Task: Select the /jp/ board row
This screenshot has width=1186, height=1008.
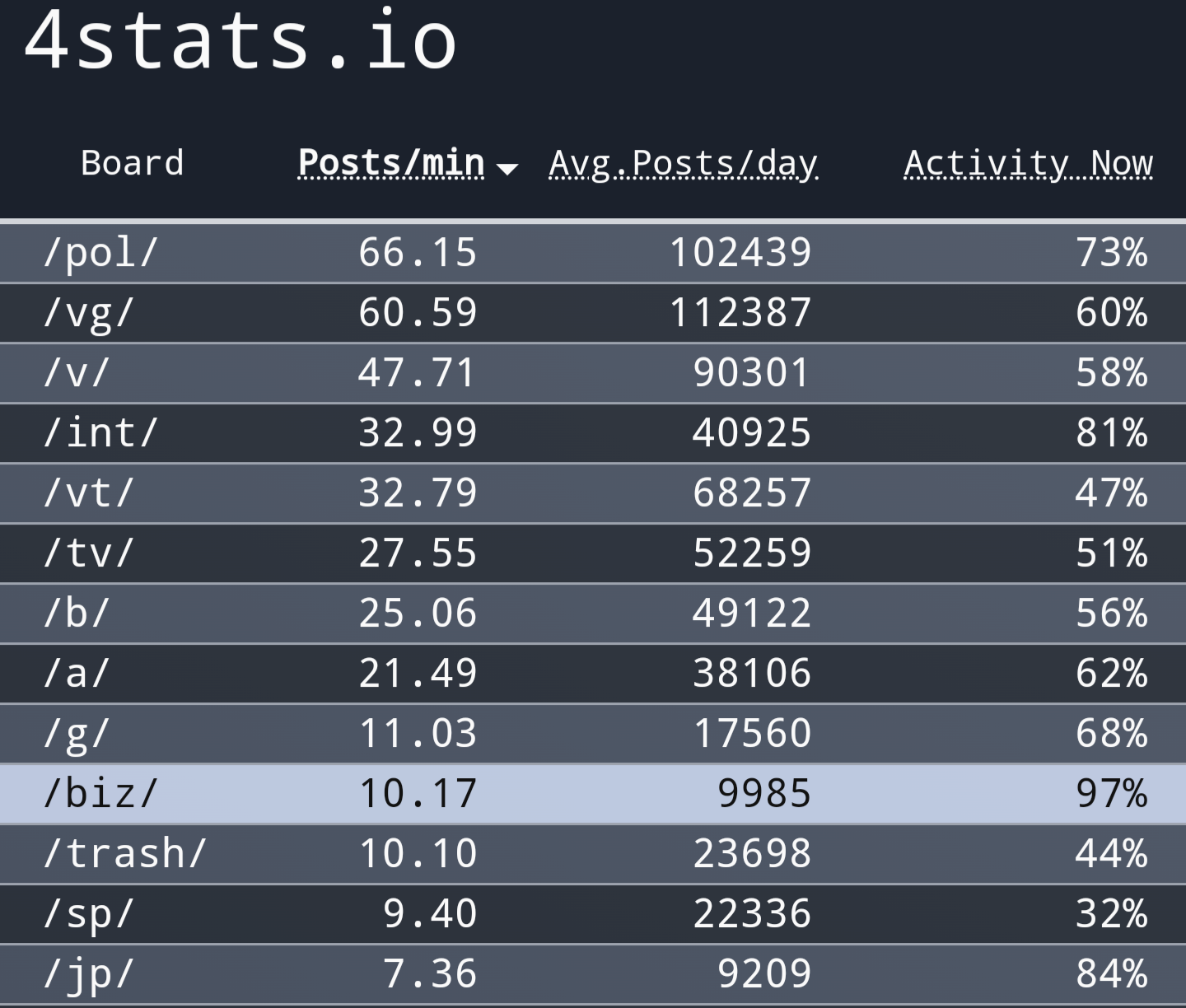Action: point(593,974)
